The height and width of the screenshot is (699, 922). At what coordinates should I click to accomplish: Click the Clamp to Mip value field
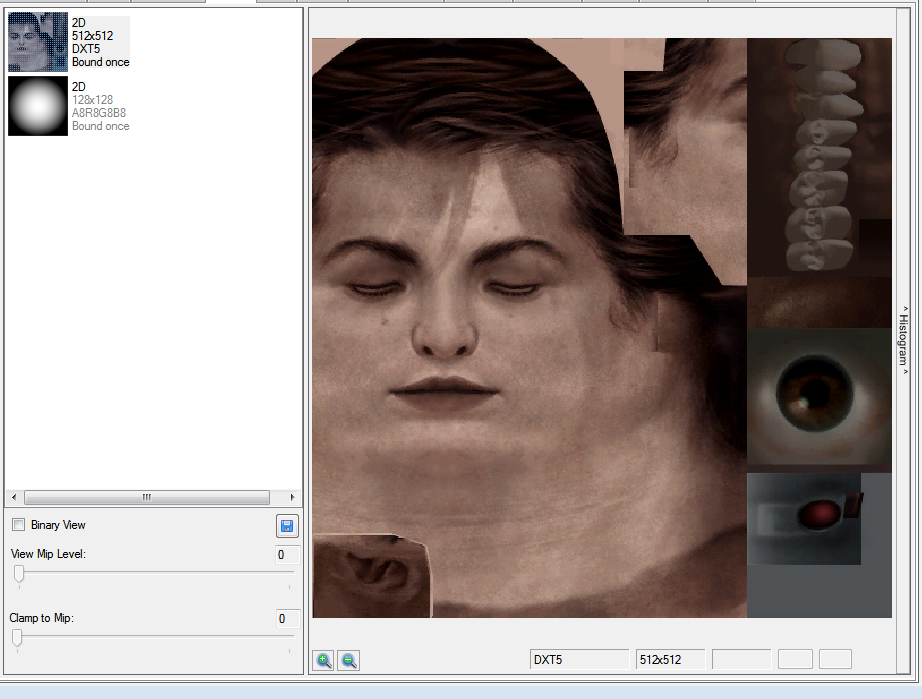click(x=288, y=618)
